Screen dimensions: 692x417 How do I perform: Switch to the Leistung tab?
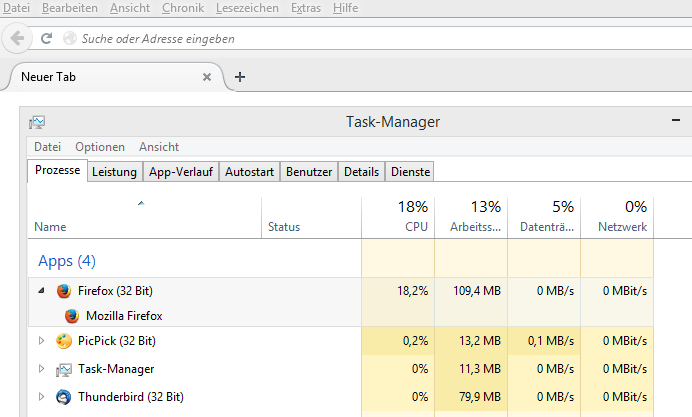114,172
